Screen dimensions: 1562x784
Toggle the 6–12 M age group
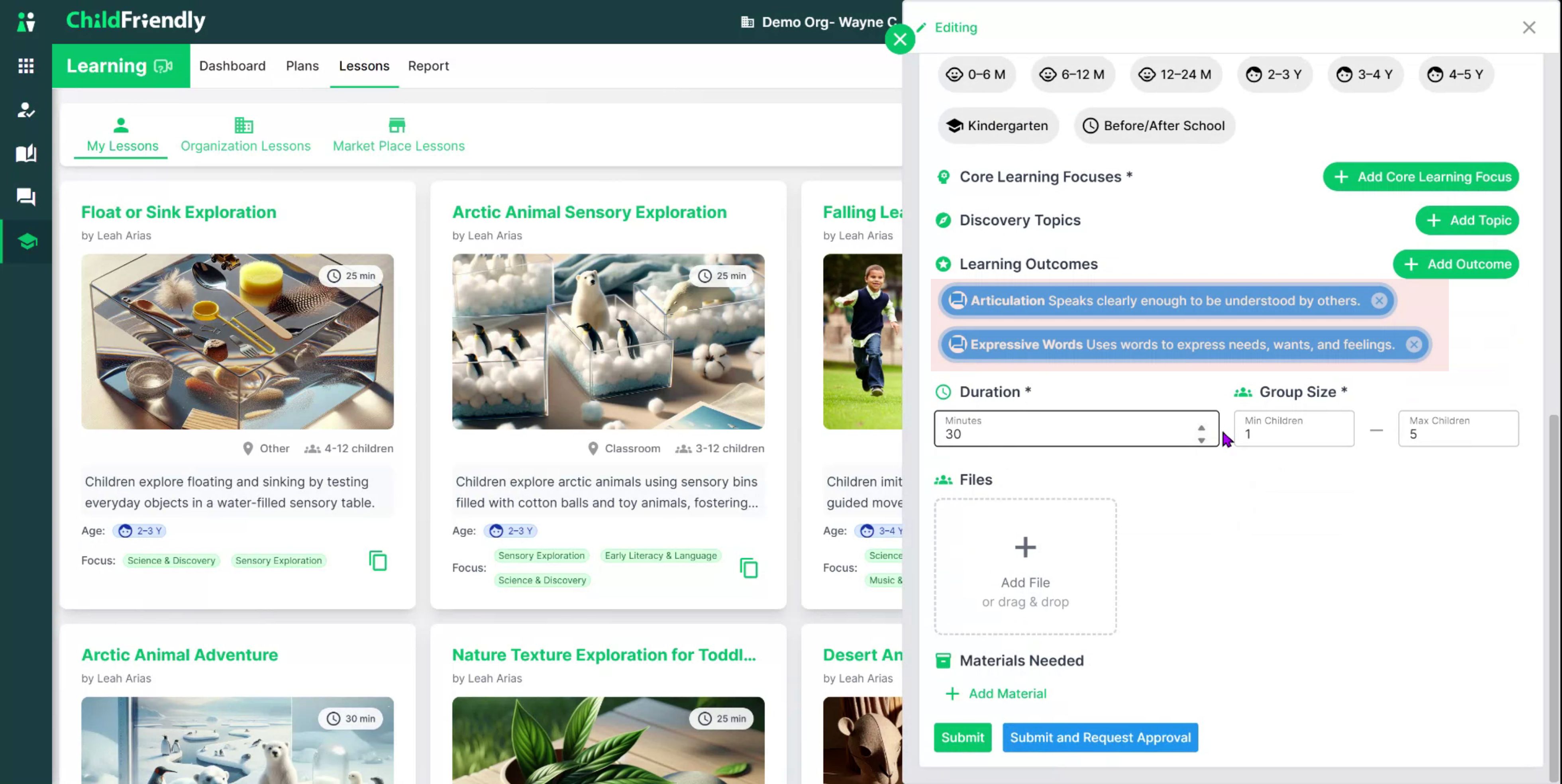1072,74
